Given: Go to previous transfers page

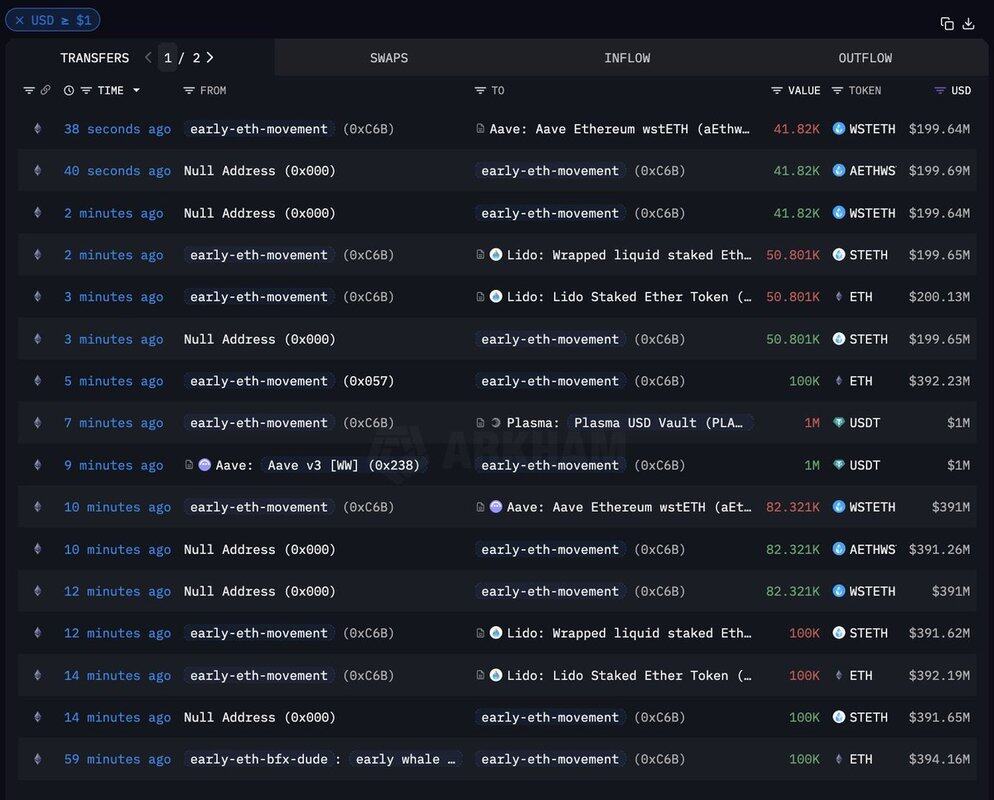Looking at the screenshot, I should (148, 58).
